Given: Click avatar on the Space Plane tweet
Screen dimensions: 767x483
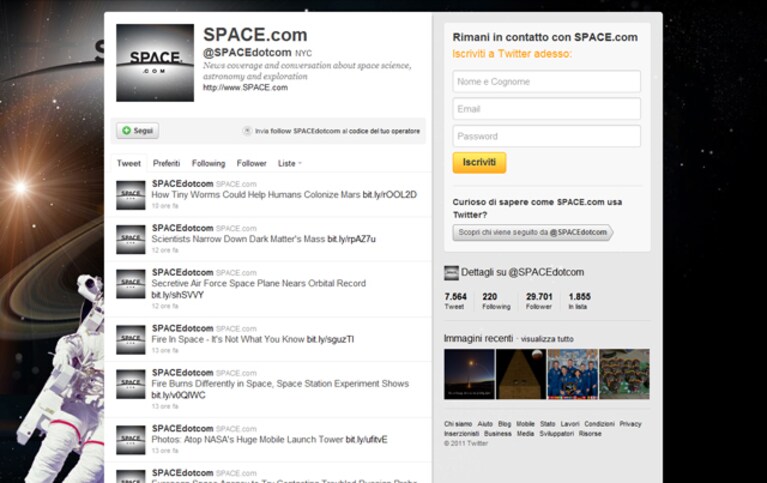Looking at the screenshot, I should [131, 284].
